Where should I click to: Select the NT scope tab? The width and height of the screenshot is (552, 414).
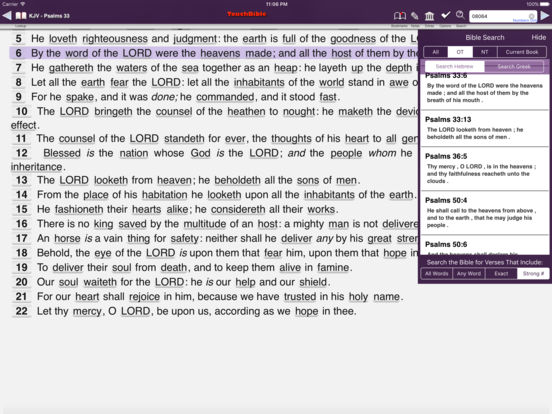pyautogui.click(x=485, y=52)
